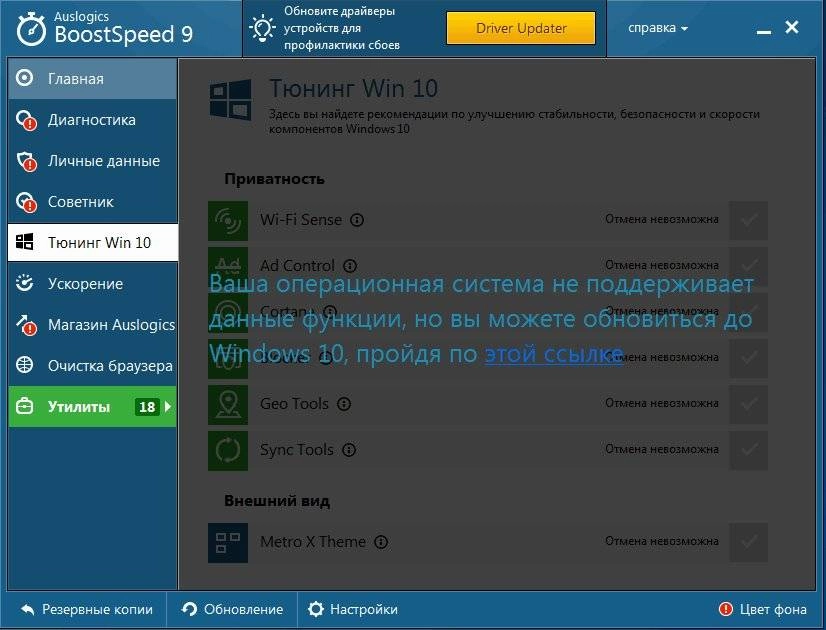Click the Geo Tools label
The image size is (826, 630).
point(294,404)
